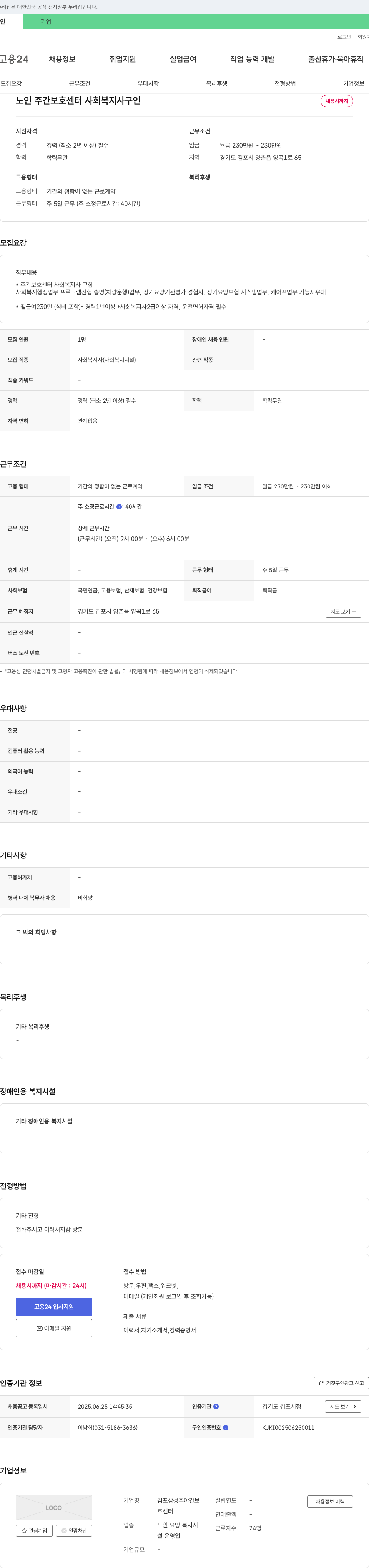Open 지도 보기 for 경기도 김포시청

click(x=343, y=1407)
